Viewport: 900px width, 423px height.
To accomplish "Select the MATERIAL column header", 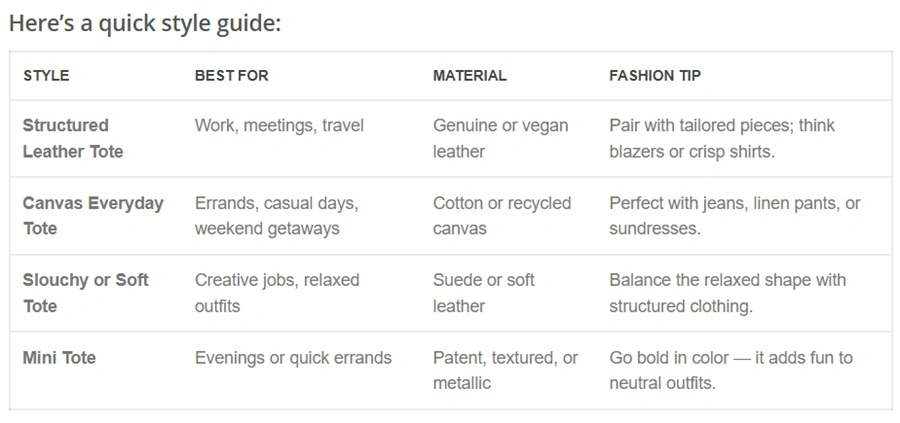I will tap(469, 76).
